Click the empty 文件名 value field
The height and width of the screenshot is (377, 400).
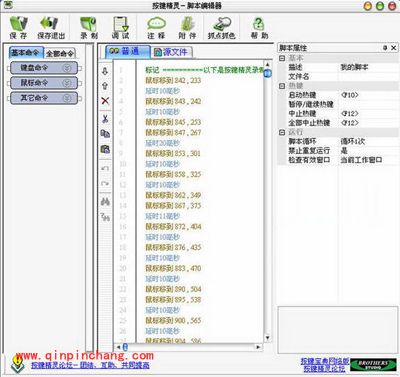[368, 76]
